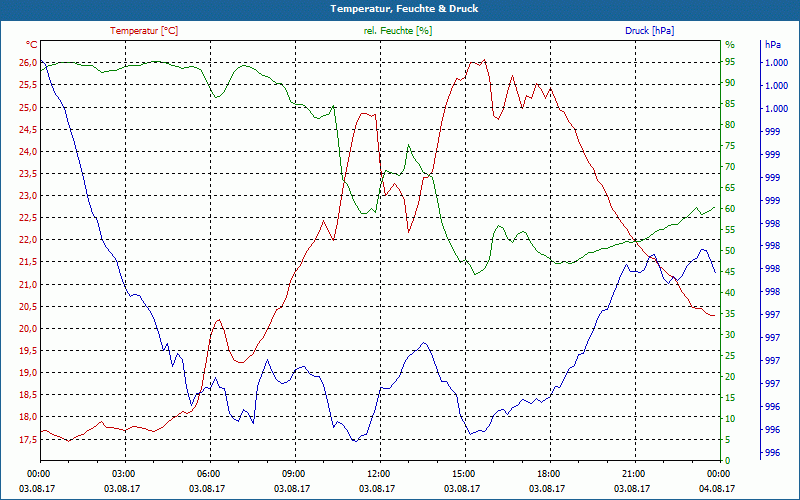
Task: Click the '25,5' temperature axis value
Action: point(28,85)
